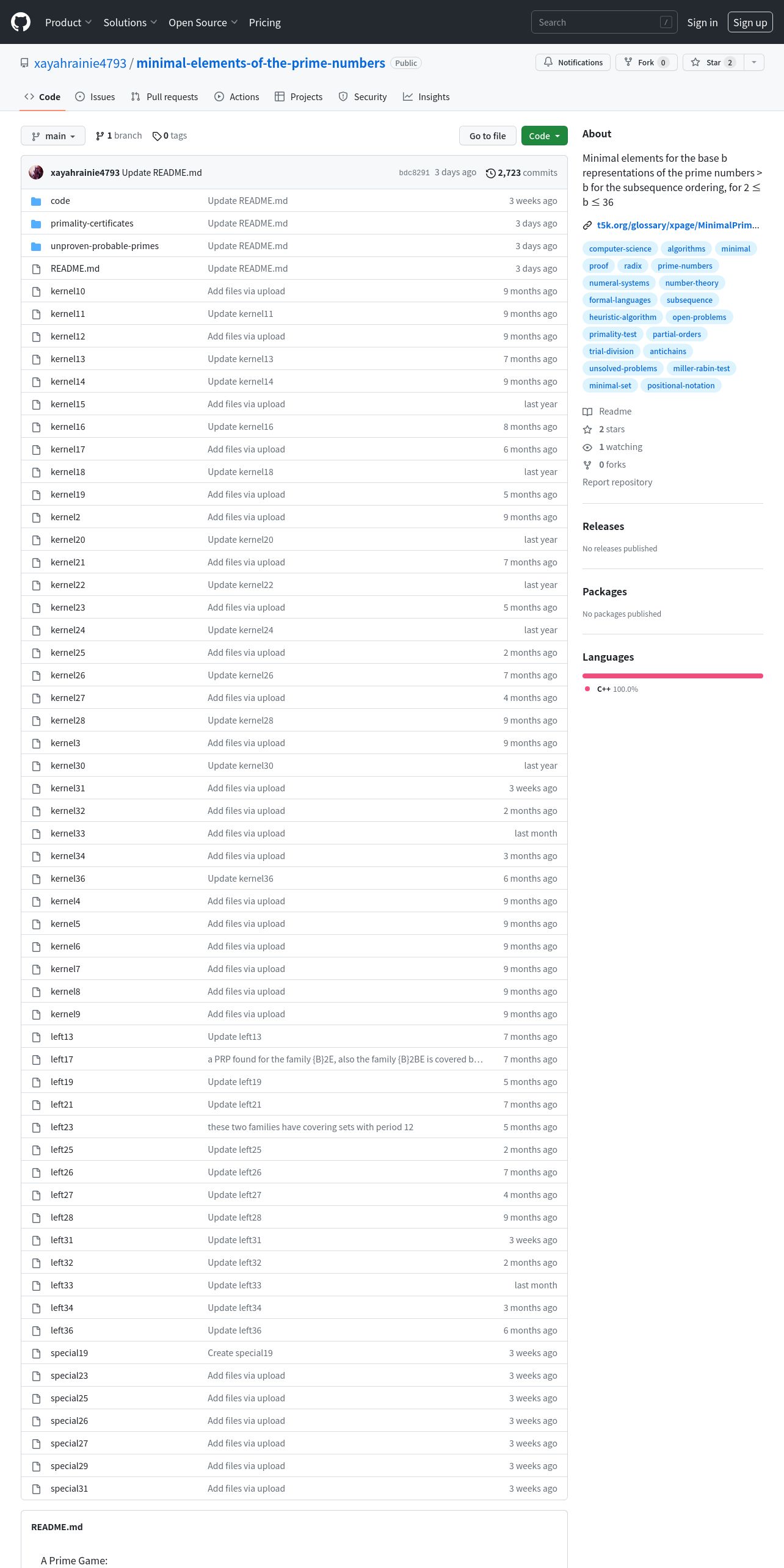Open the green Code dropdown button
Image resolution: width=784 pixels, height=1568 pixels.
click(545, 136)
